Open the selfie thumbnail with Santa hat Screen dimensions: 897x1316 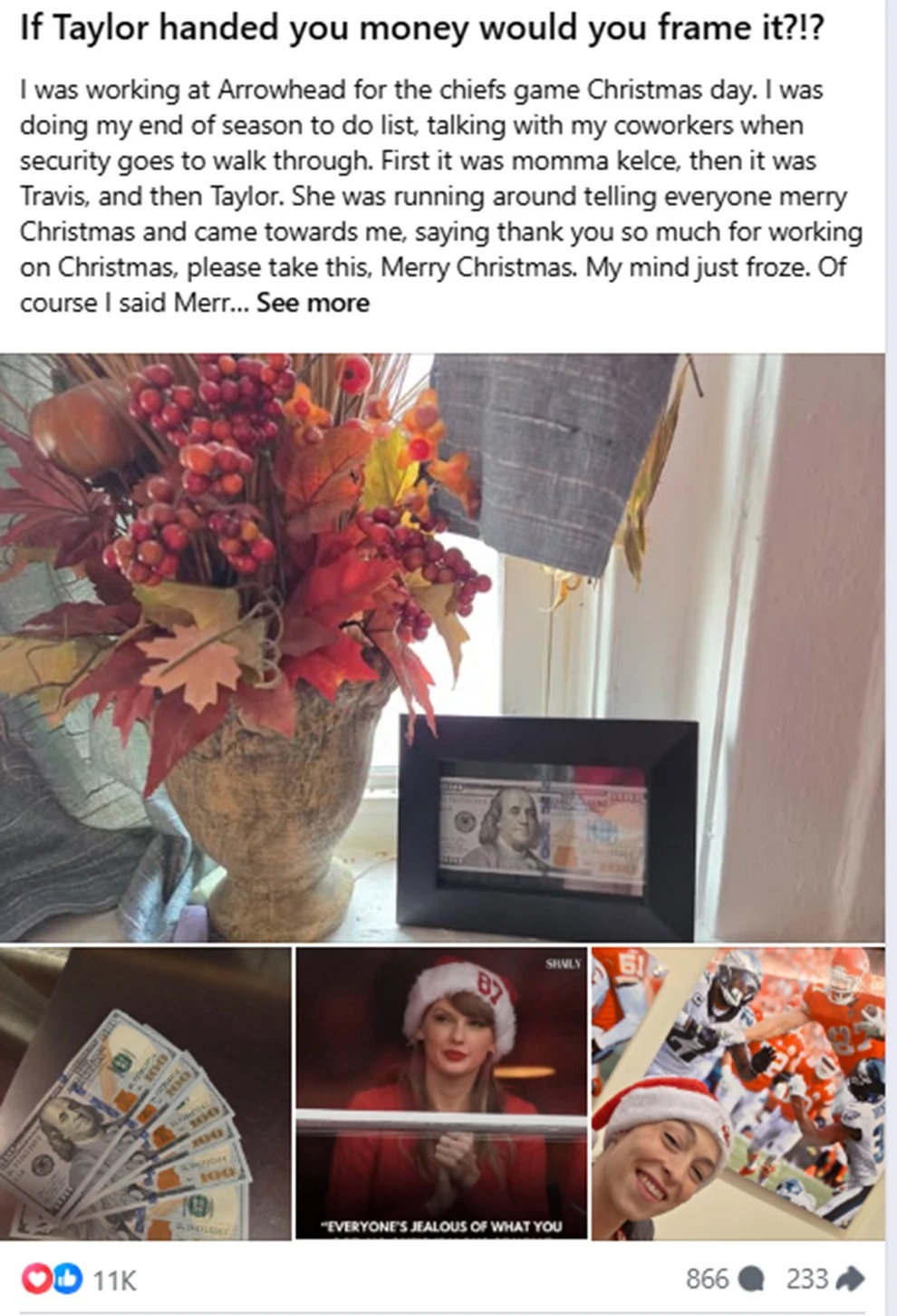point(738,1093)
